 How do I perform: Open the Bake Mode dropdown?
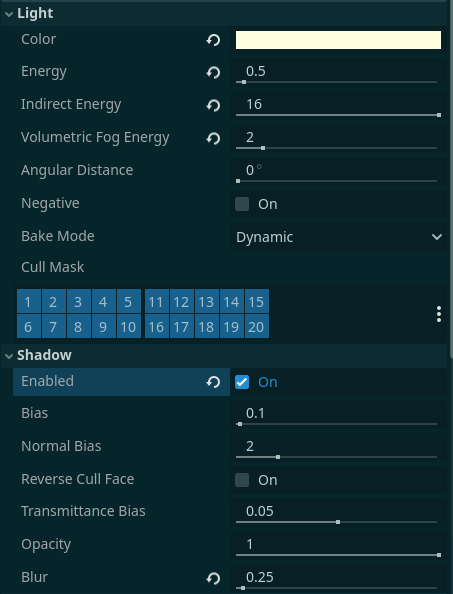(338, 237)
